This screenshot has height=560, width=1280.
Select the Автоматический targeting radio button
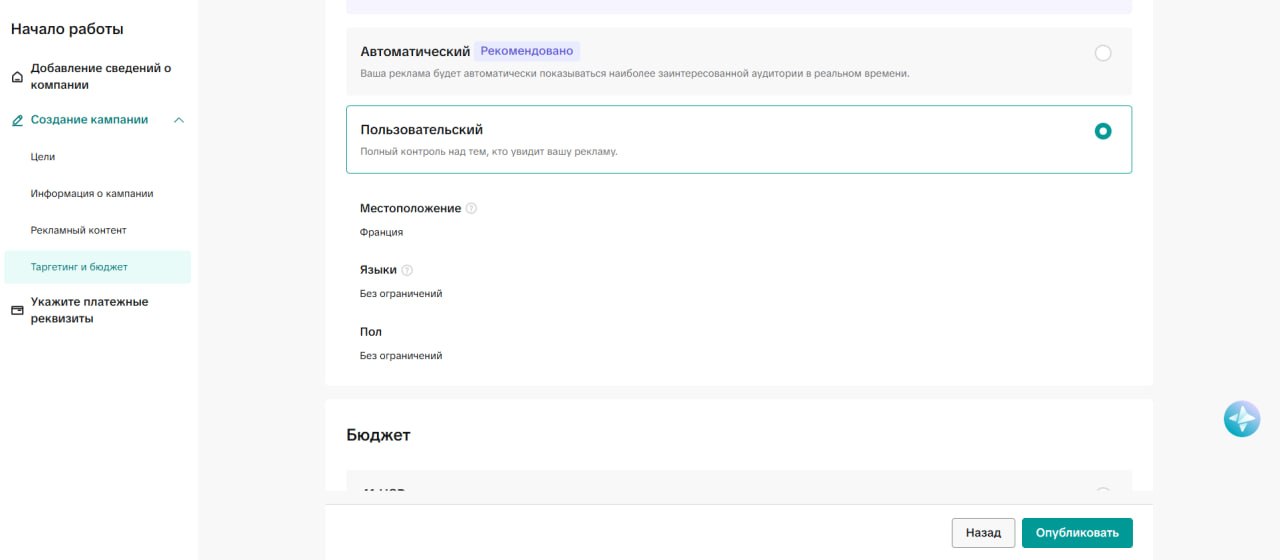[x=1103, y=53]
